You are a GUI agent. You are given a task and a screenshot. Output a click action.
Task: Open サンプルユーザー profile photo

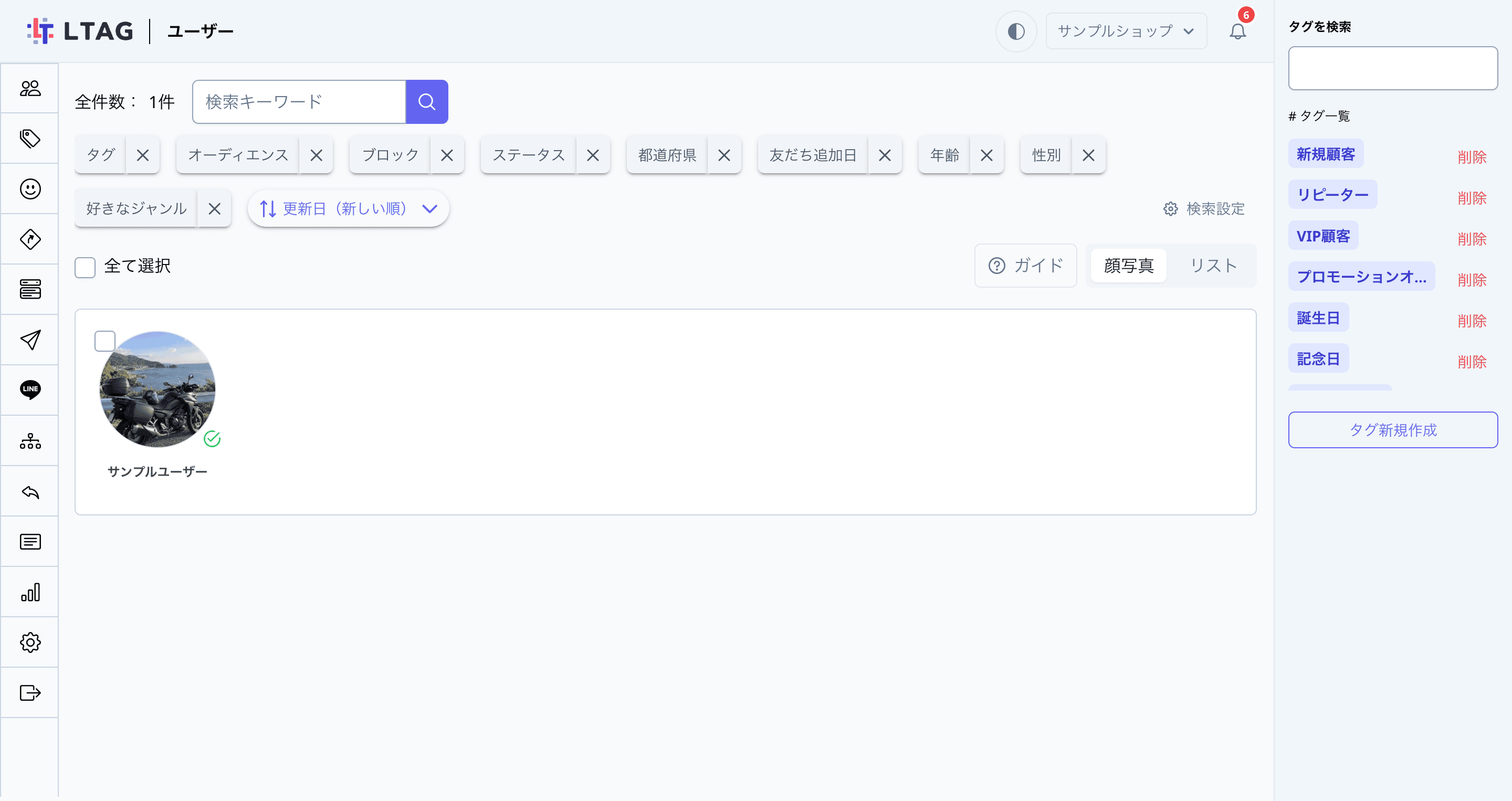coord(157,389)
